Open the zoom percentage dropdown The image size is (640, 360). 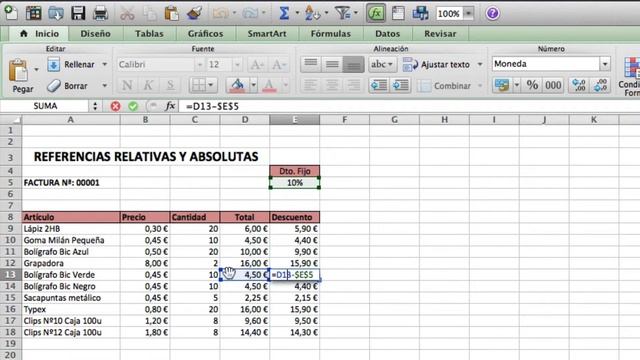pyautogui.click(x=469, y=13)
